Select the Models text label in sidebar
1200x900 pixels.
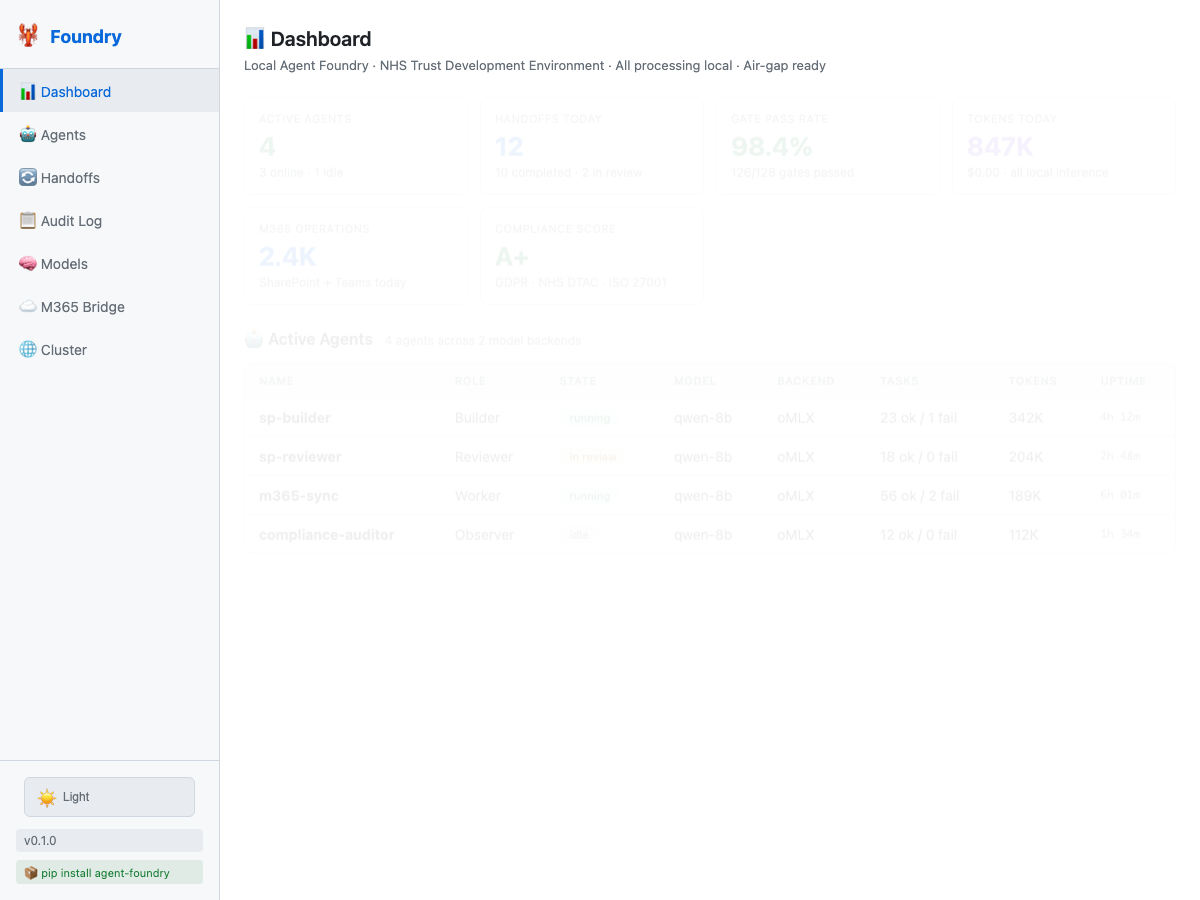click(x=64, y=264)
